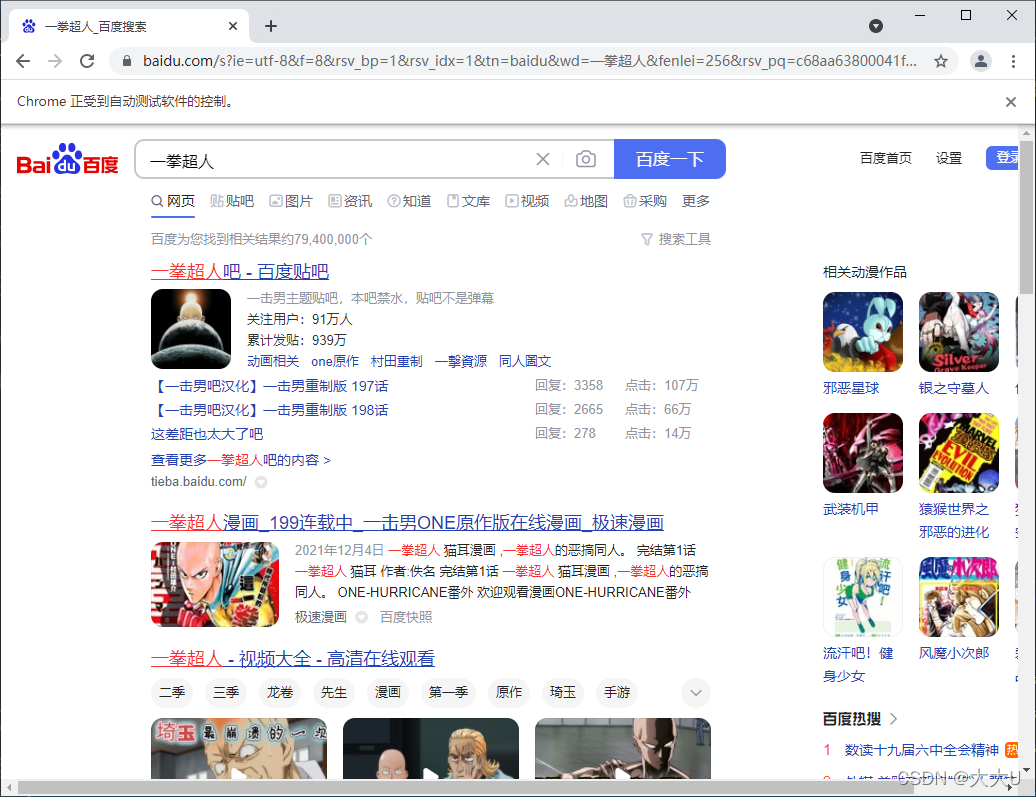Image resolution: width=1036 pixels, height=797 pixels.
Task: Open the 动画相关 sublink
Action: point(273,361)
